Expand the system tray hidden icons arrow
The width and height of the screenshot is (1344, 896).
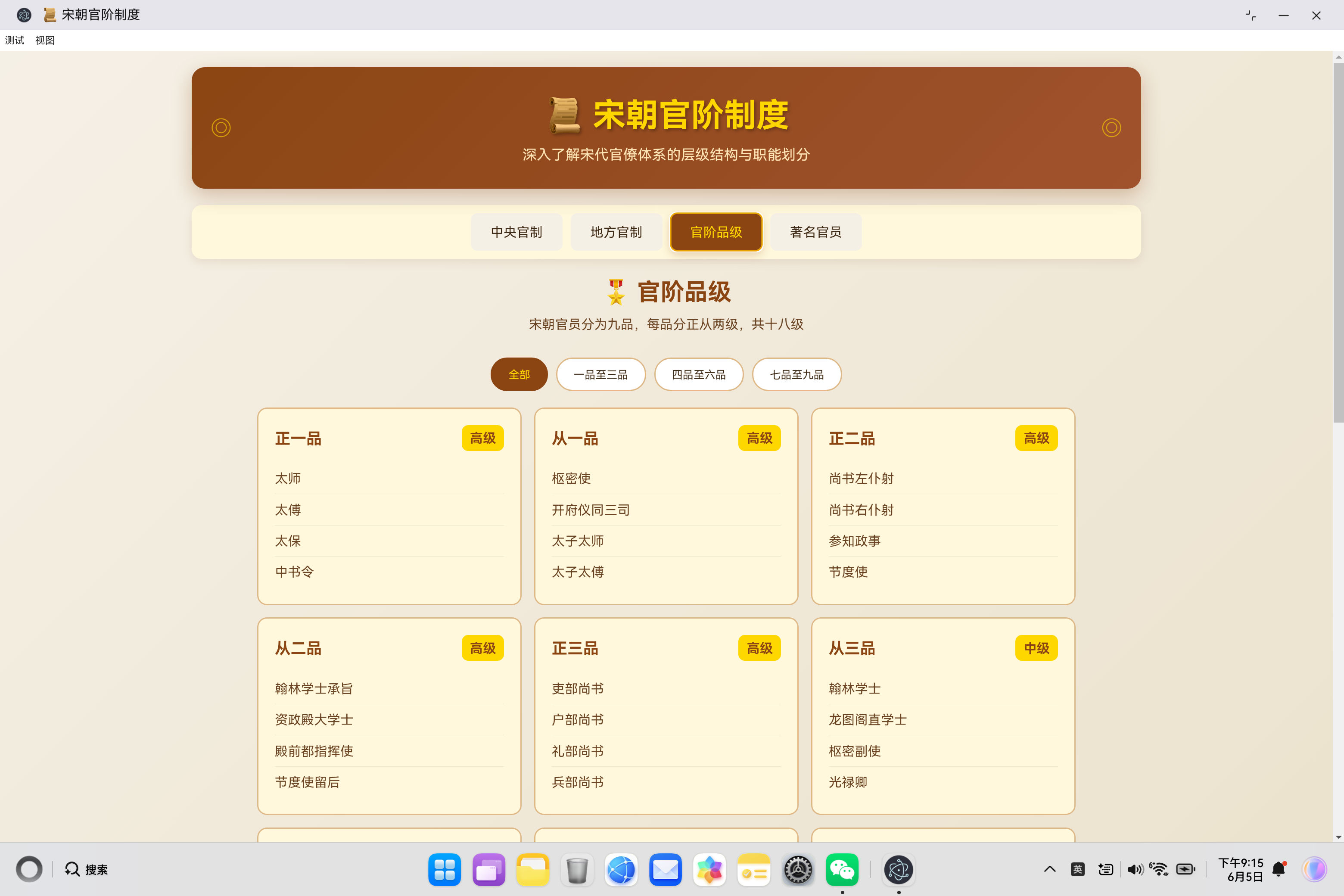[x=1050, y=869]
